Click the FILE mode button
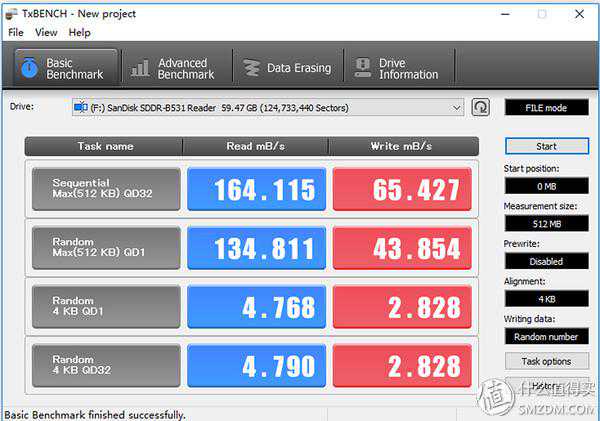600x421 pixels. coord(546,107)
